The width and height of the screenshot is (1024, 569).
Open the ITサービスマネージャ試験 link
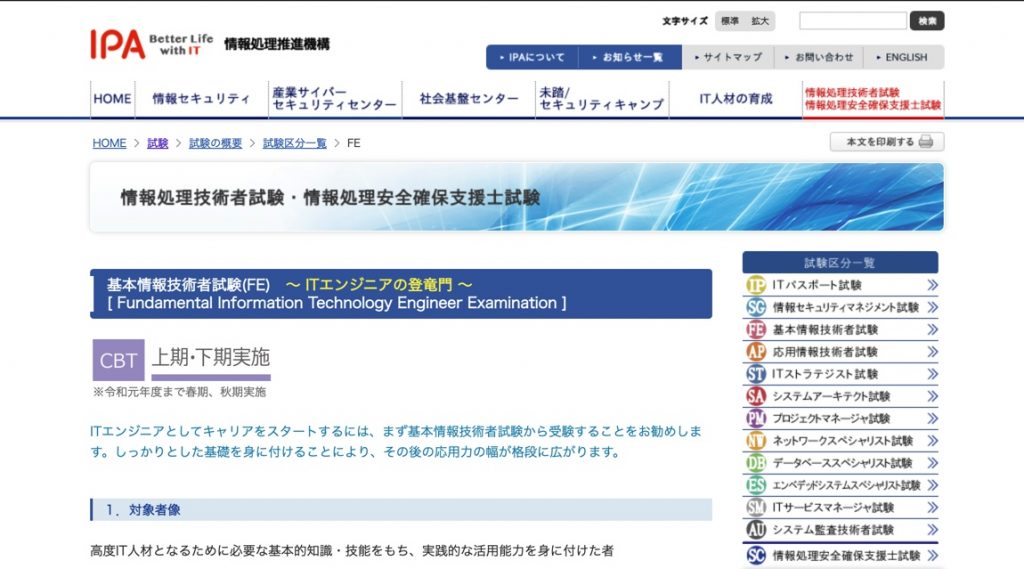[x=833, y=507]
